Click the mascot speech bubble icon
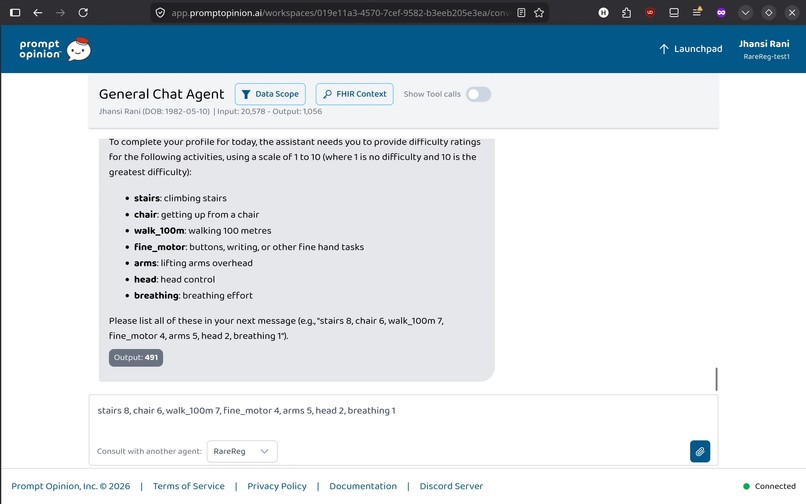Viewport: 806px width, 504px height. [x=79, y=49]
